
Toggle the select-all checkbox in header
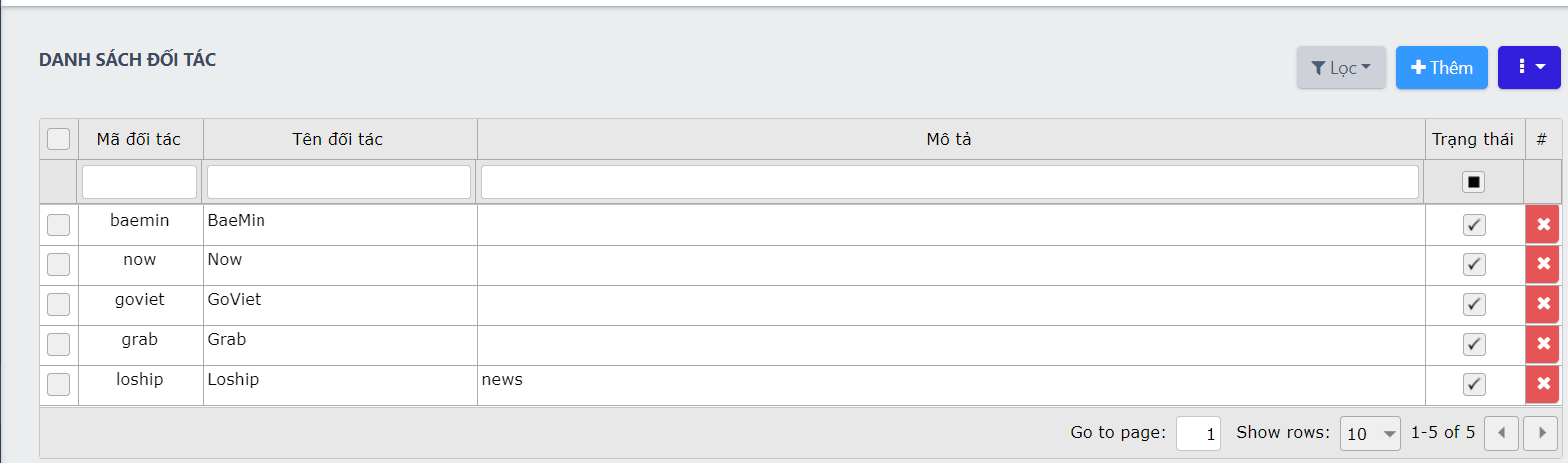tap(59, 139)
